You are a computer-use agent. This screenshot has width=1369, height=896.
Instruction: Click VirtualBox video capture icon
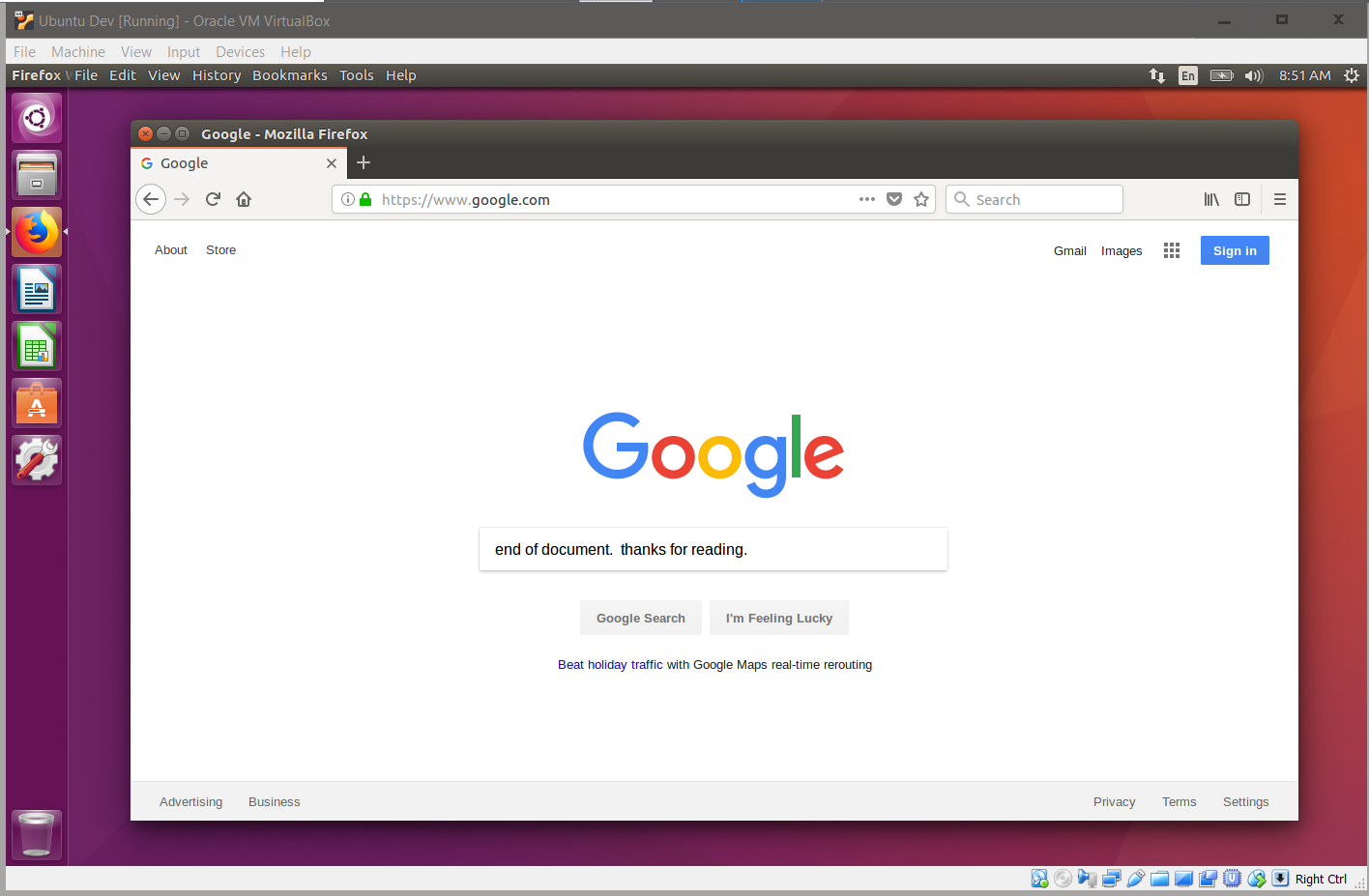[1208, 879]
